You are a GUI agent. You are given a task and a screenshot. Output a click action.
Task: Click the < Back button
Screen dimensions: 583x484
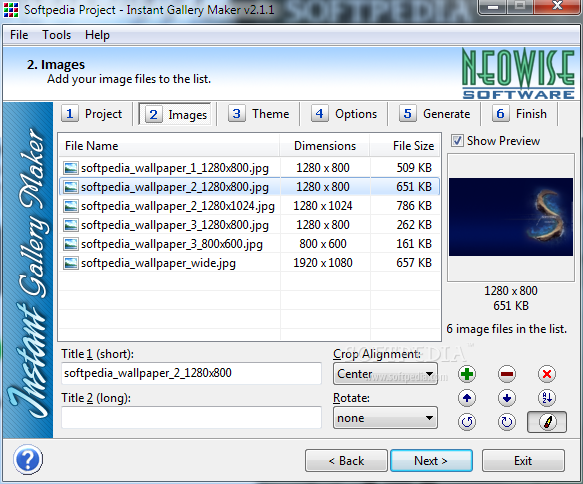tap(346, 461)
